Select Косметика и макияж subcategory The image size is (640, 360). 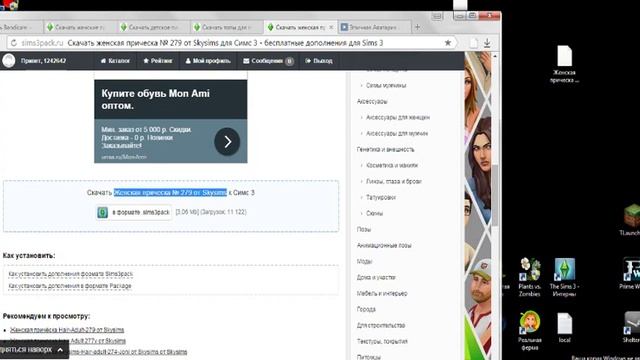[x=392, y=165]
